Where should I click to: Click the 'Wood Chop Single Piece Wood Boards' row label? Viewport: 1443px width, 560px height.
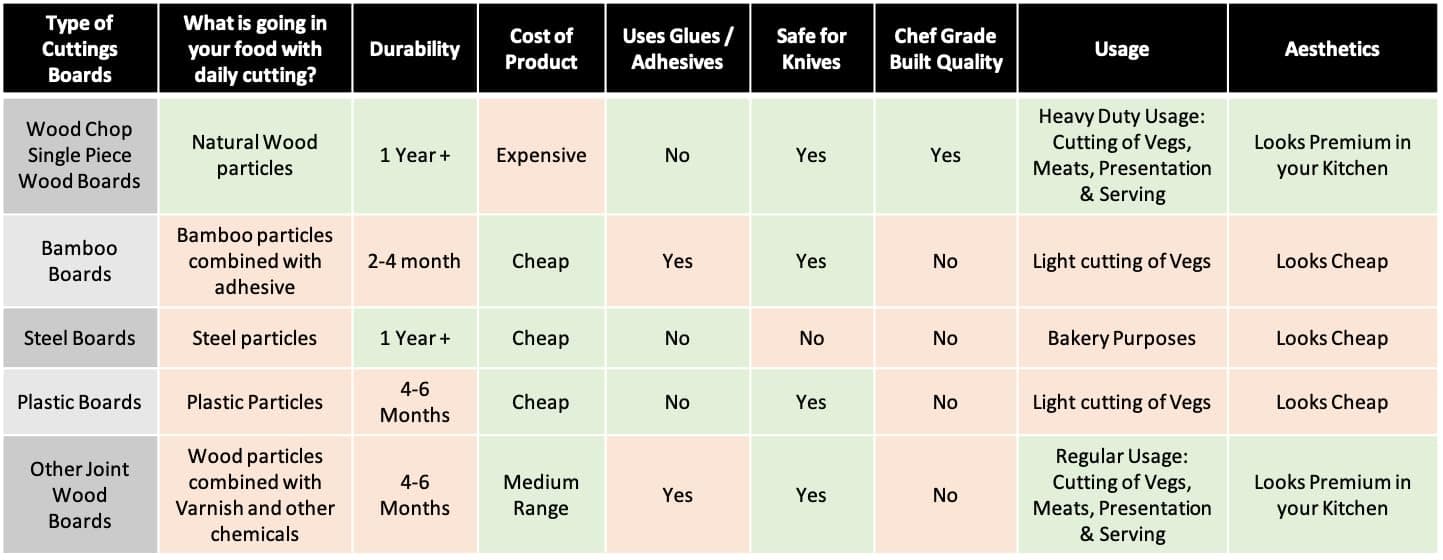point(80,155)
